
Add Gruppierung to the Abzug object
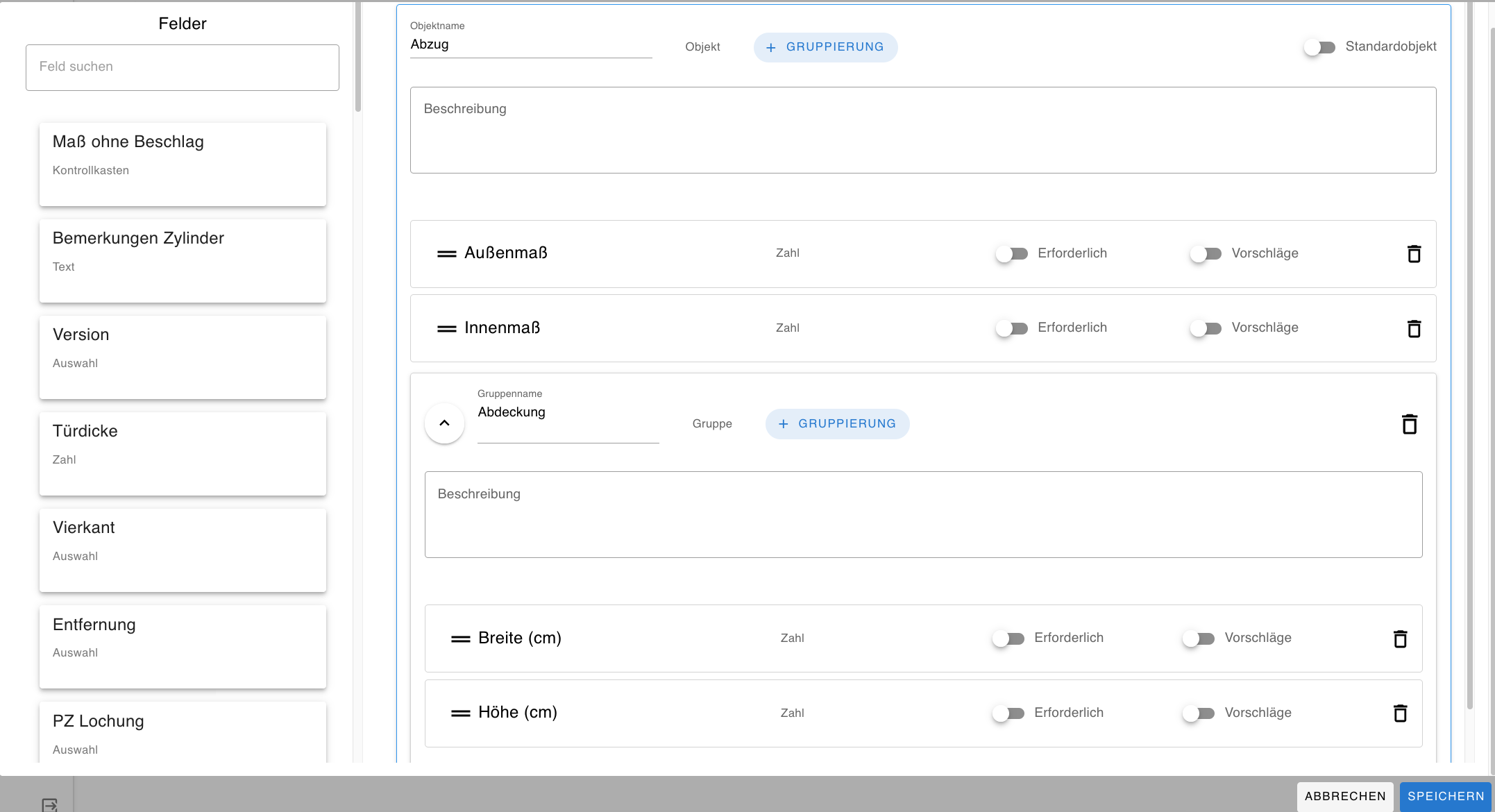coord(825,47)
